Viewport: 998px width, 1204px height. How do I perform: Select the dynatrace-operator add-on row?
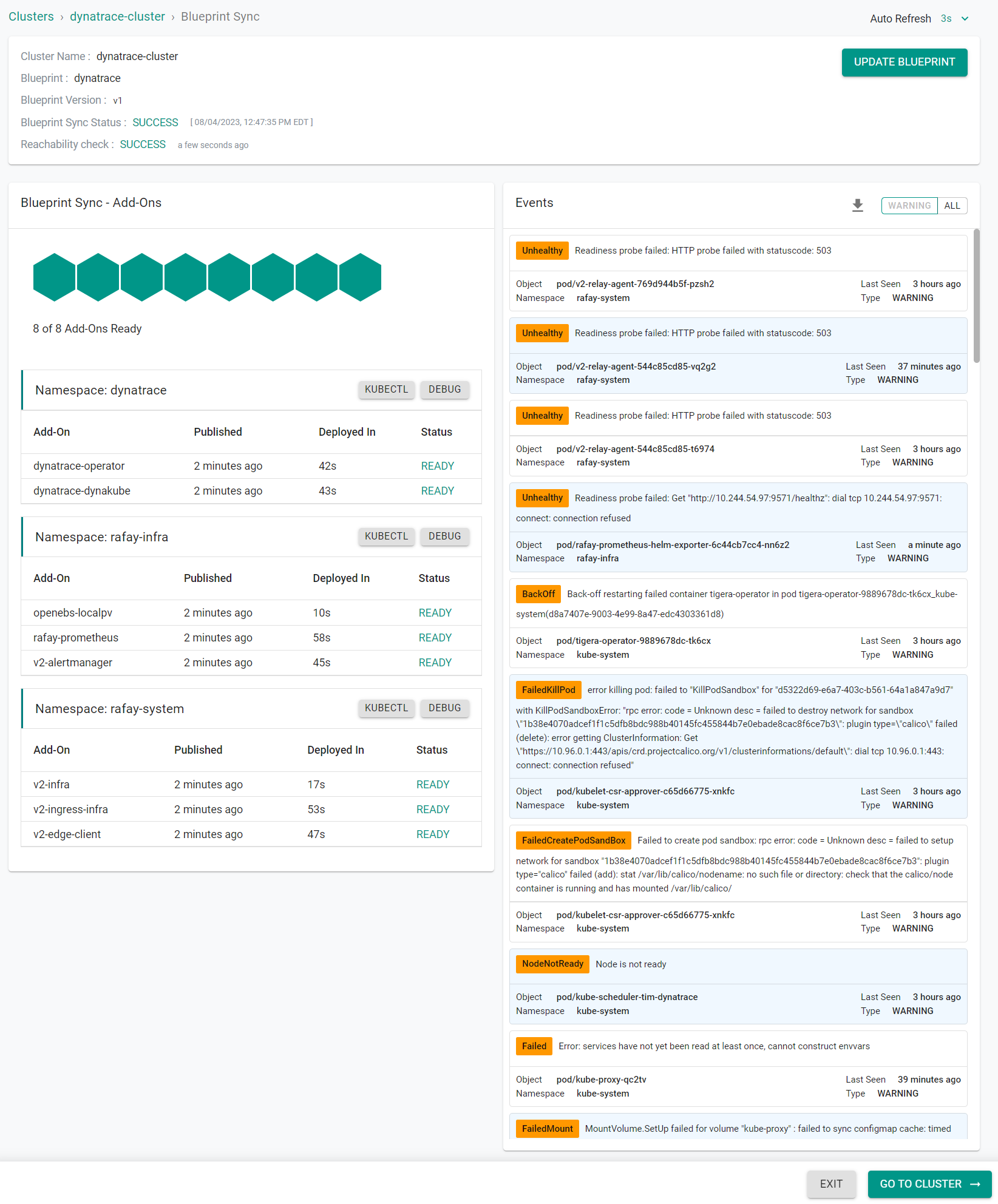point(251,466)
